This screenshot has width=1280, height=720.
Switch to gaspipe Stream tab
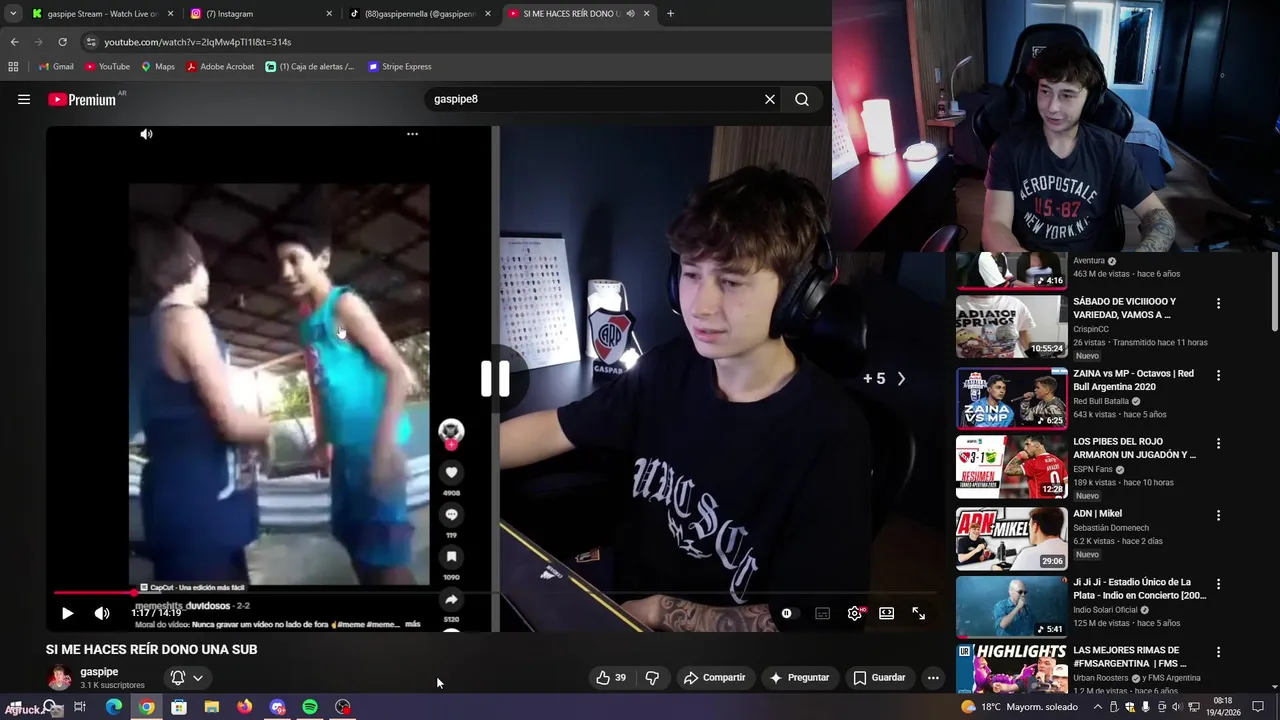pos(102,14)
